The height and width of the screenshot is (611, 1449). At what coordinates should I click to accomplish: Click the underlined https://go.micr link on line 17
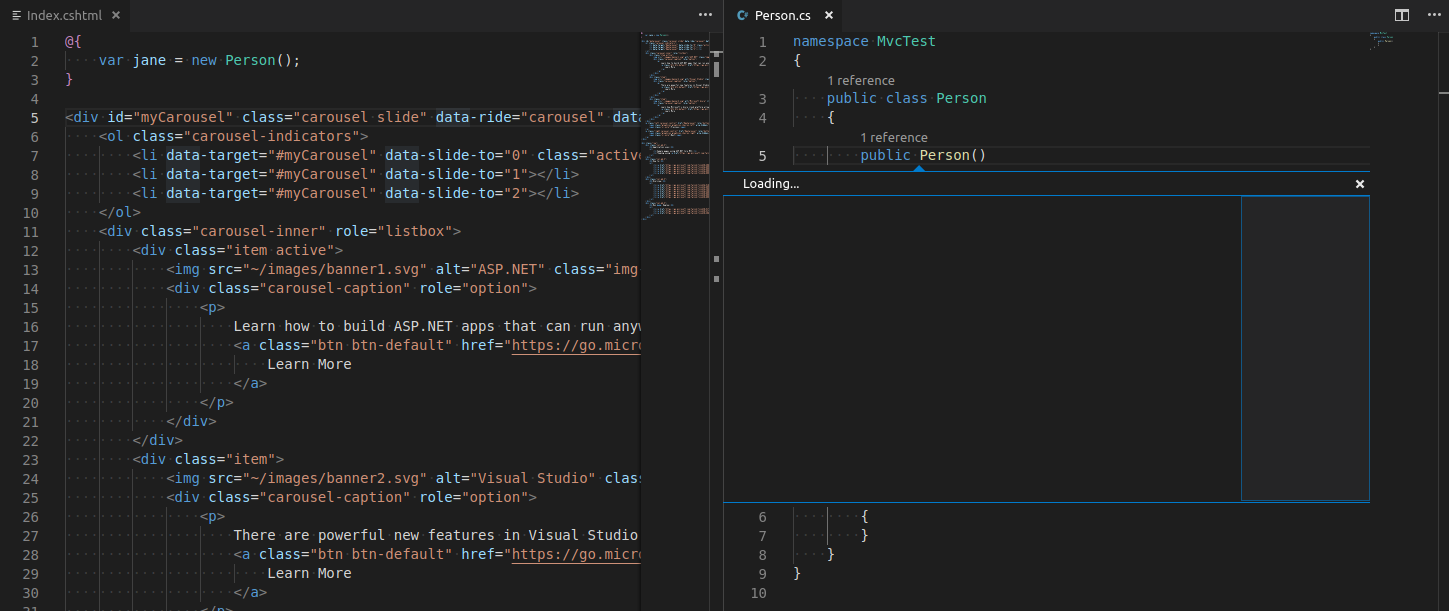pyautogui.click(x=575, y=344)
